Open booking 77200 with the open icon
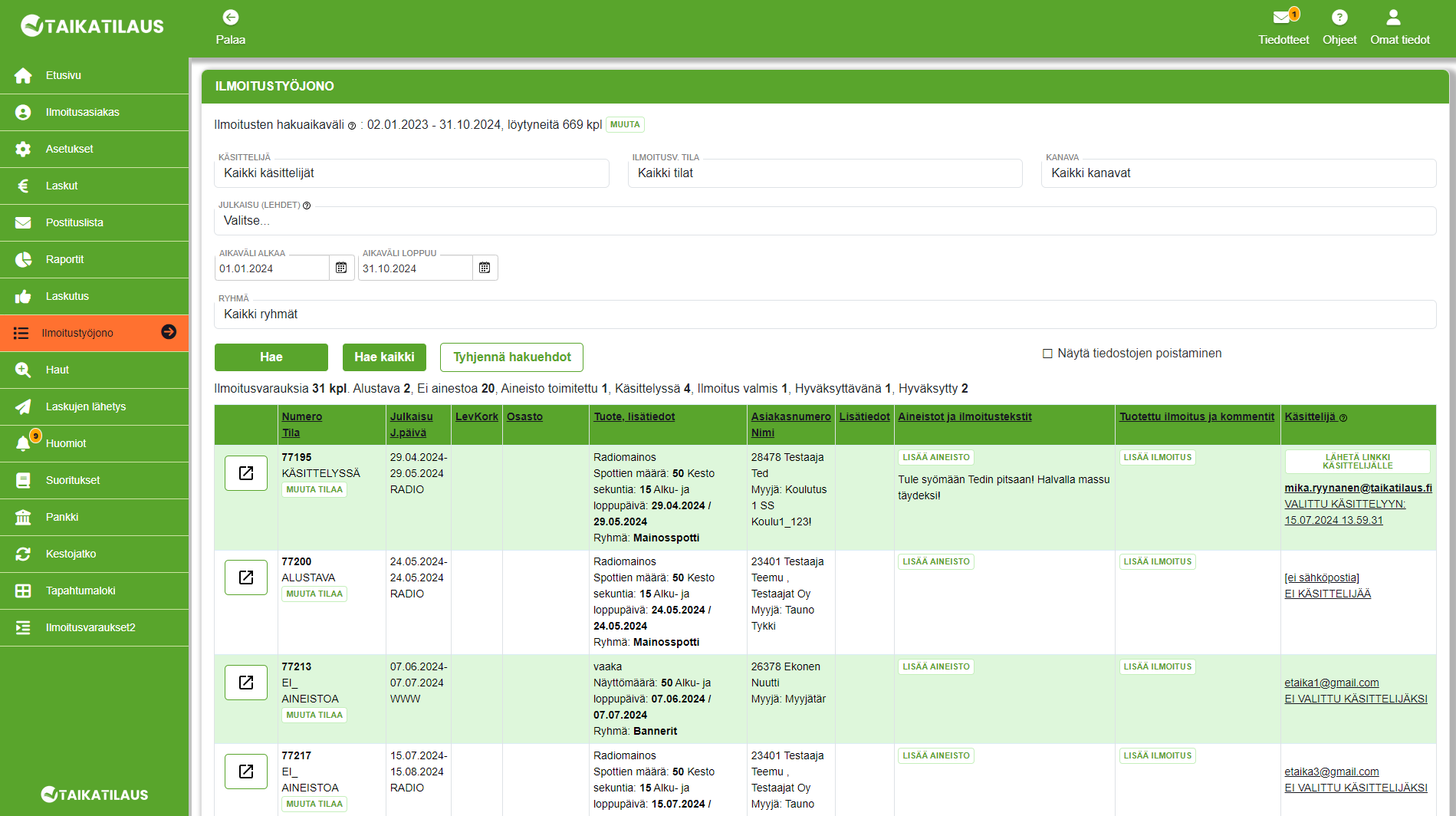Screen dimensions: 1456x816 coord(246,577)
